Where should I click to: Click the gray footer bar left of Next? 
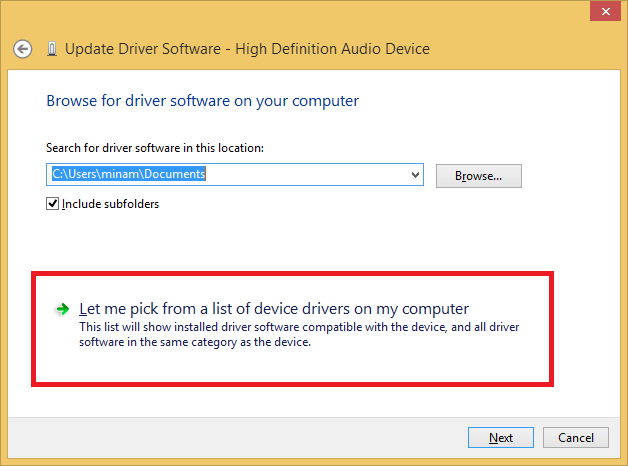236,438
